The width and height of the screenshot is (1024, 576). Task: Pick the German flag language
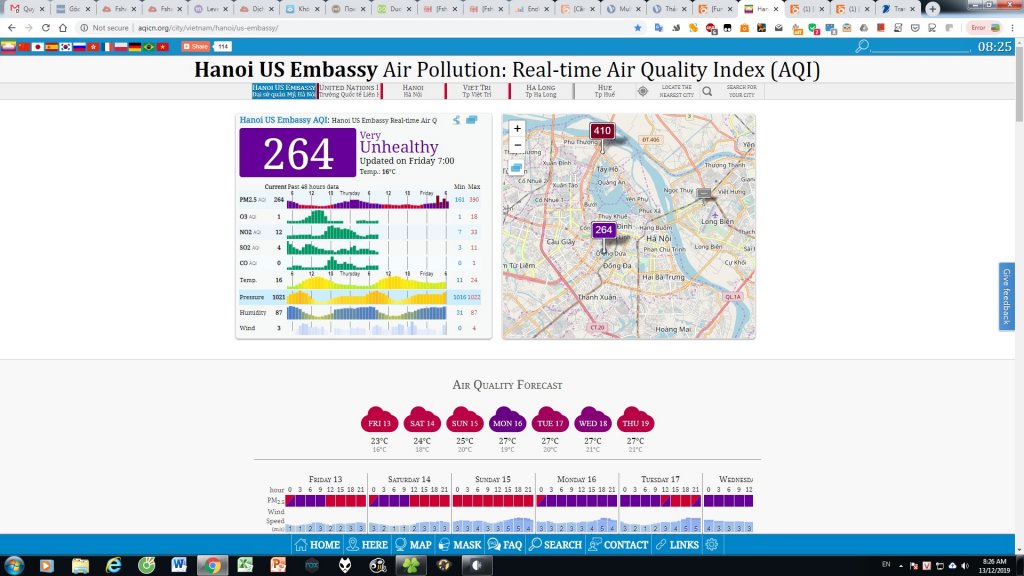tap(135, 46)
